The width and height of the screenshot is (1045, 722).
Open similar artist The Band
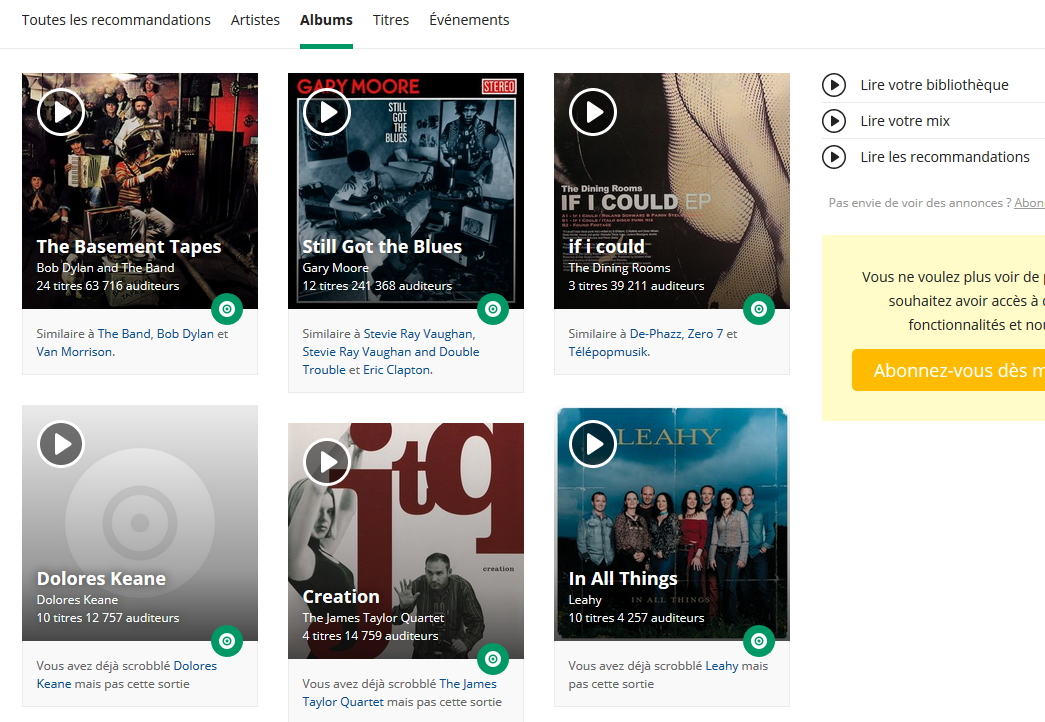tap(124, 334)
